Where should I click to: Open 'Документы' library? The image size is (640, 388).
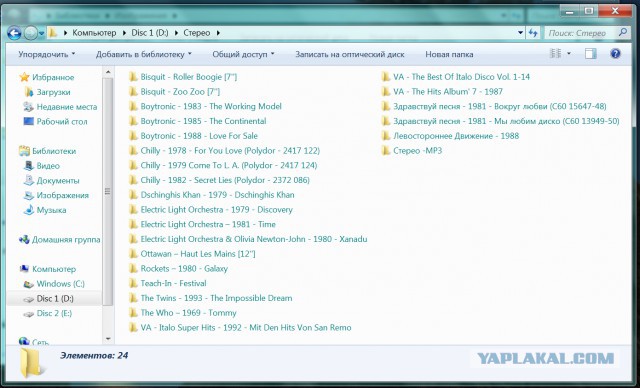tap(52, 180)
